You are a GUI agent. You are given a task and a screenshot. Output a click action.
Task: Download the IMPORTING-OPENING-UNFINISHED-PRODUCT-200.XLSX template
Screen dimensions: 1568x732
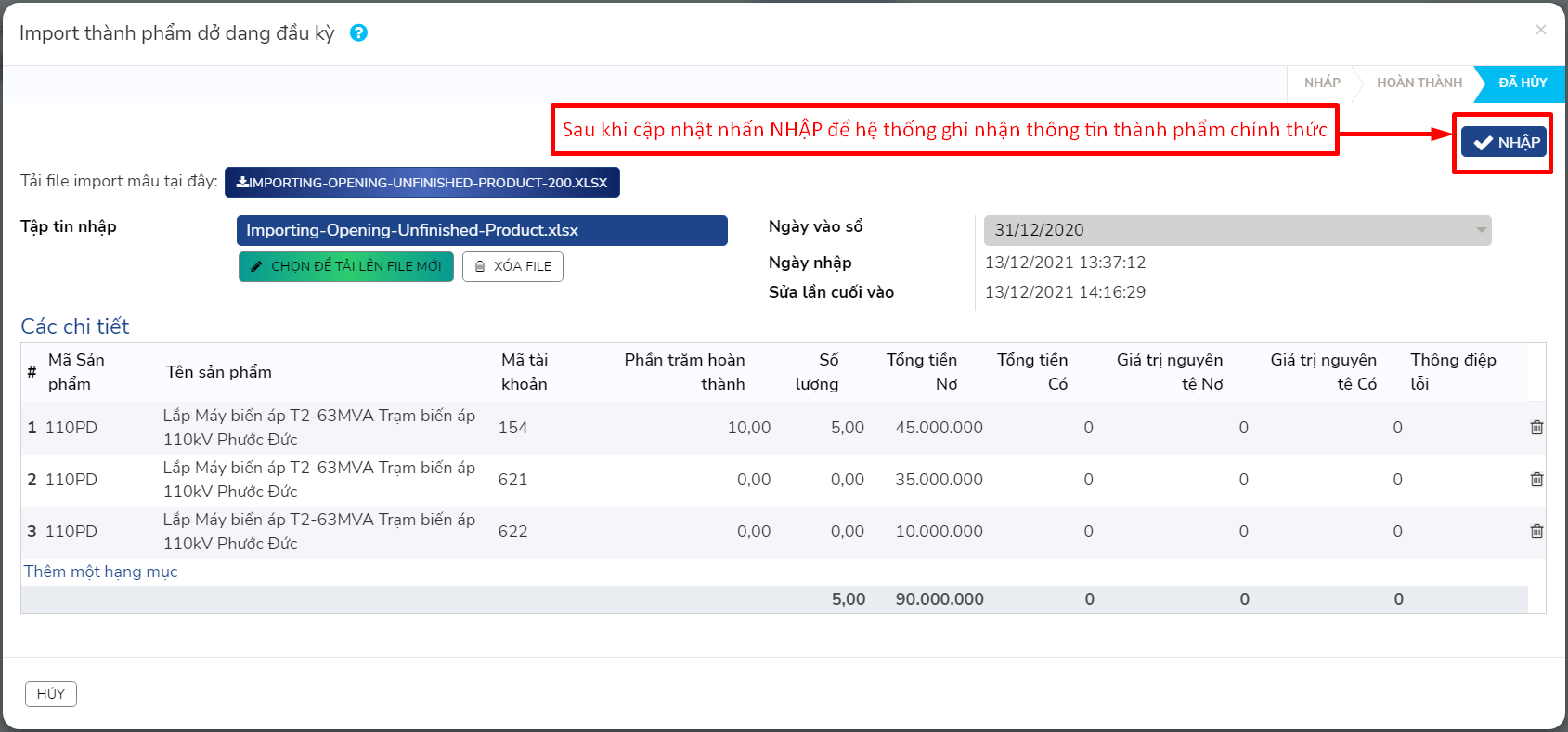[x=422, y=183]
